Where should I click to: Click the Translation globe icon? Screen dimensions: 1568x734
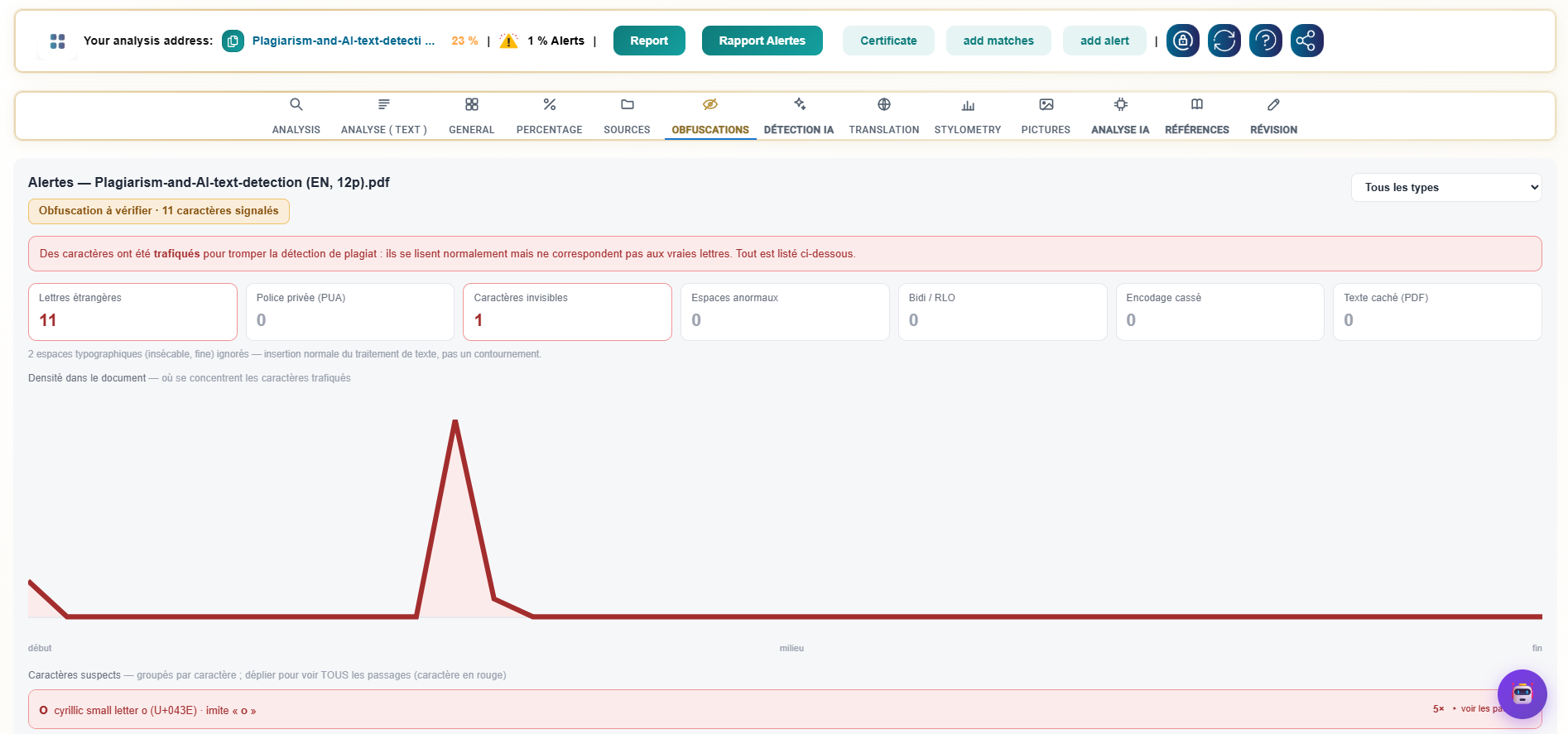point(884,104)
